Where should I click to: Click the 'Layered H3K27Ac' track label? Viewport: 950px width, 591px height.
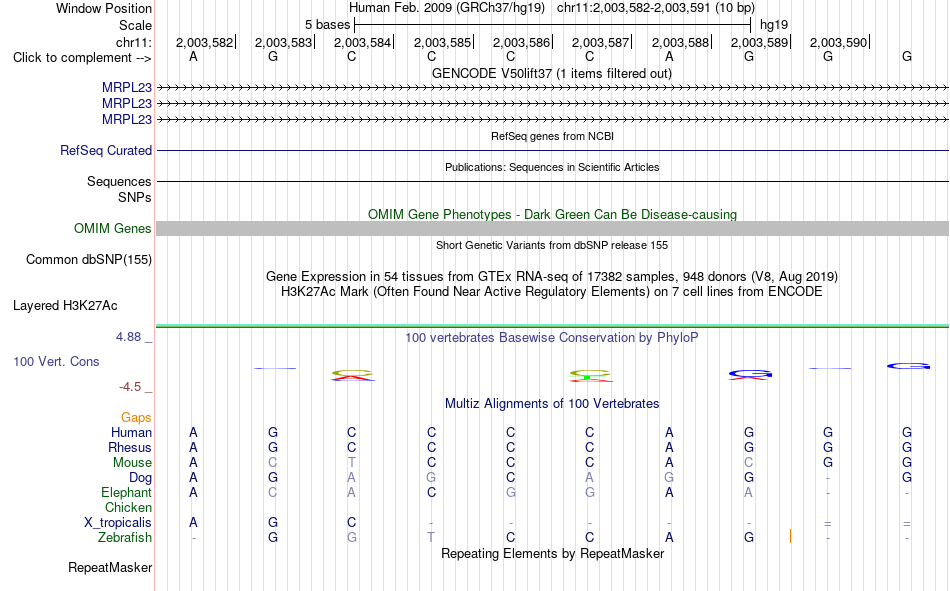point(65,306)
